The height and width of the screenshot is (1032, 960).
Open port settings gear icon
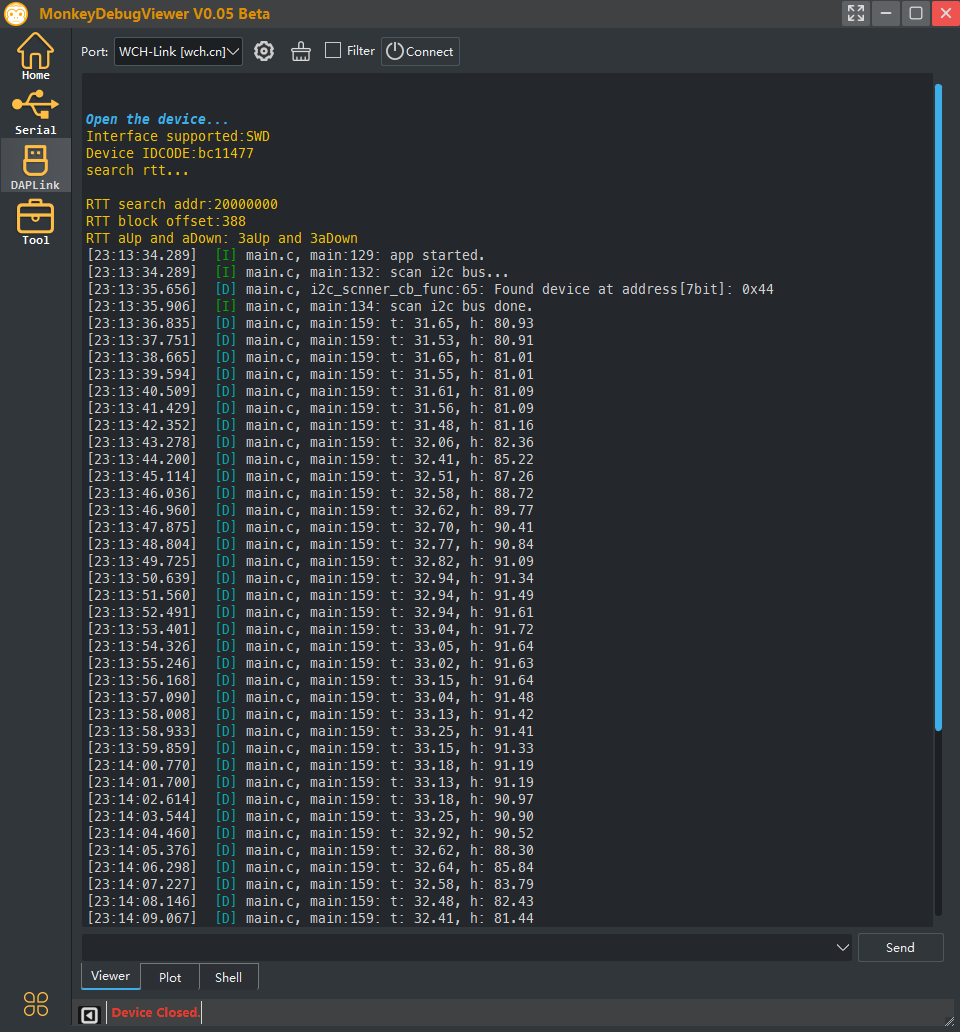(264, 51)
